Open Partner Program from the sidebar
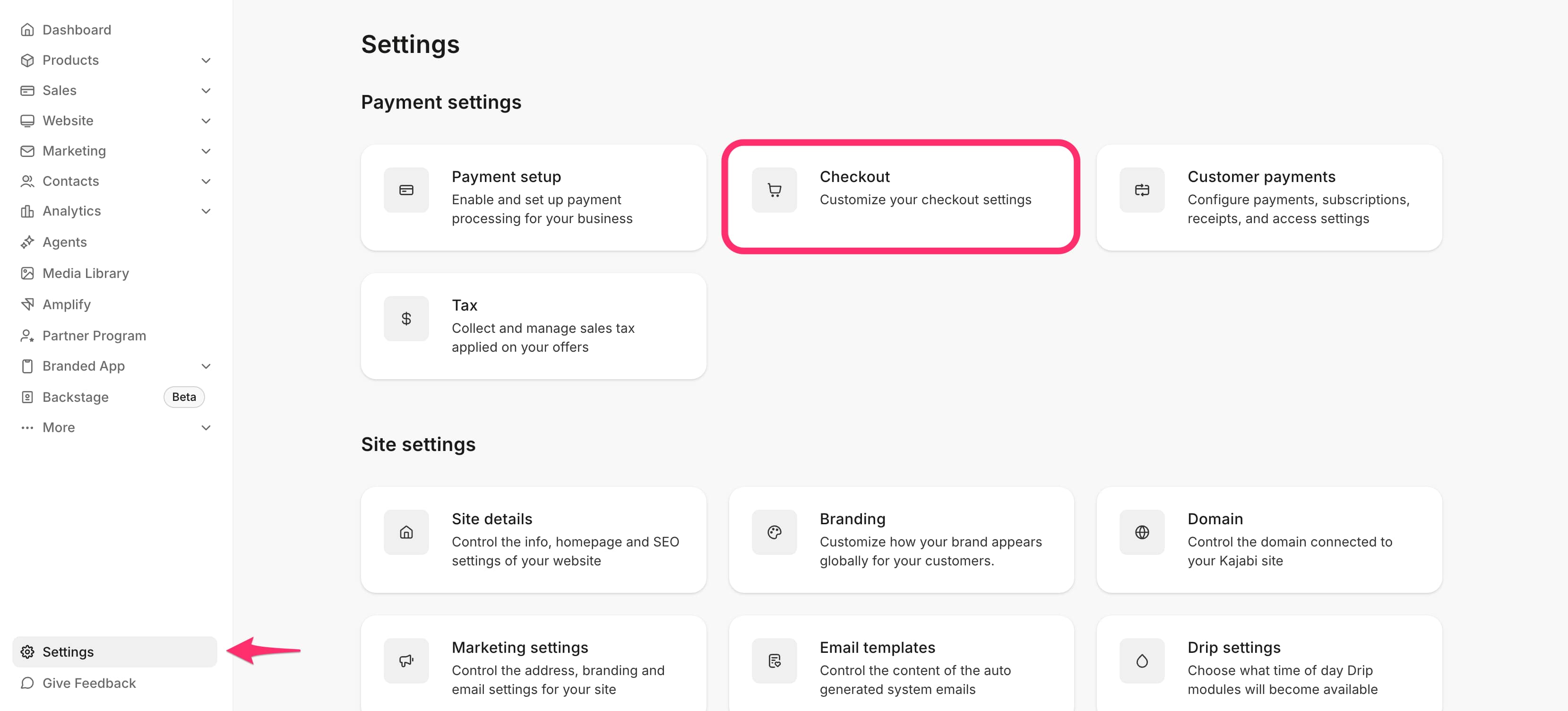Viewport: 1568px width, 711px height. tap(95, 336)
